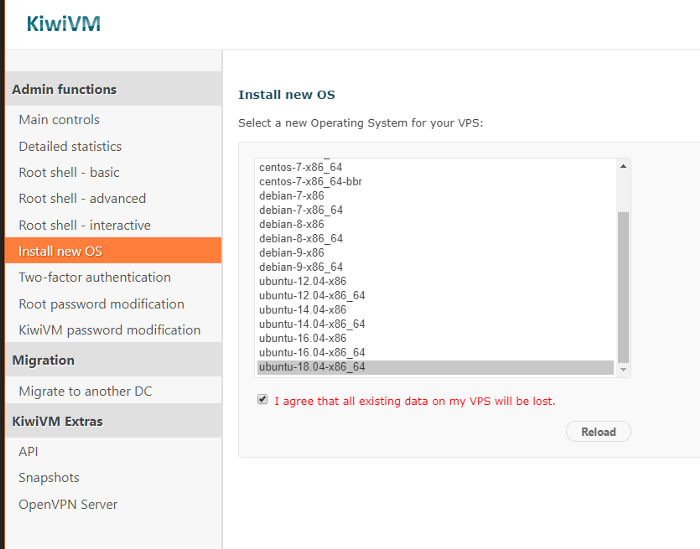Open the API page
The image size is (700, 549).
tap(28, 451)
